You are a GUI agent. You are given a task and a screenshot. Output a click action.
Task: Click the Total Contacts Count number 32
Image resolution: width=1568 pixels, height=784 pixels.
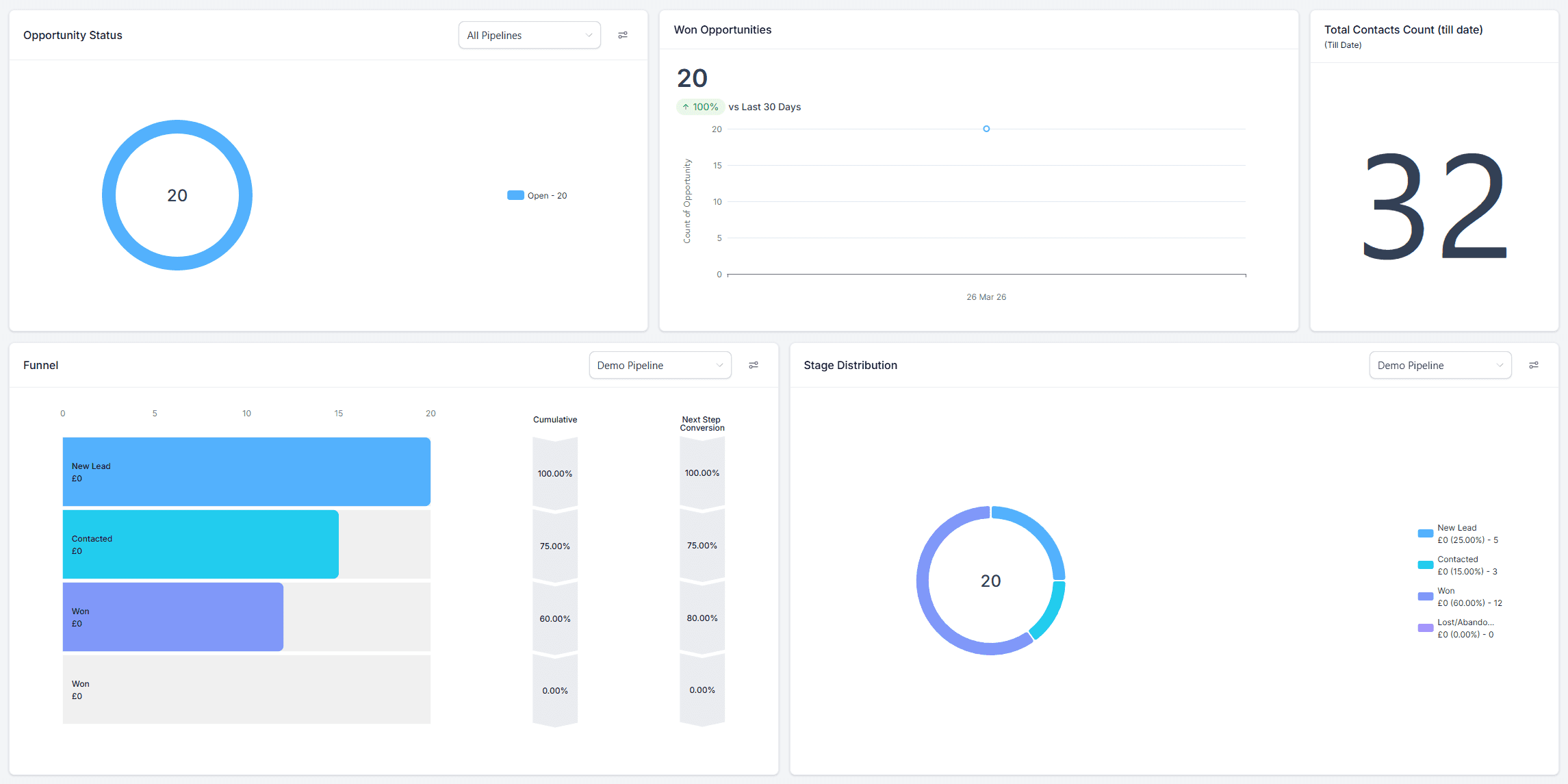pos(1435,205)
